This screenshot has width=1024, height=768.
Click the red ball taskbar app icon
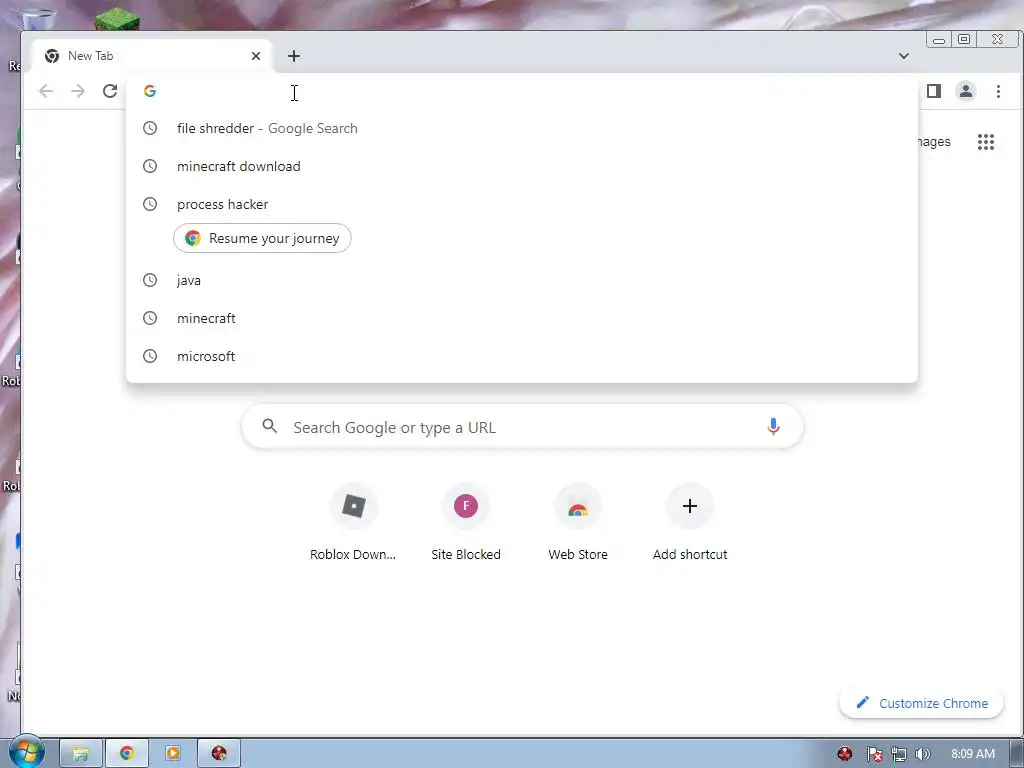pyautogui.click(x=219, y=754)
